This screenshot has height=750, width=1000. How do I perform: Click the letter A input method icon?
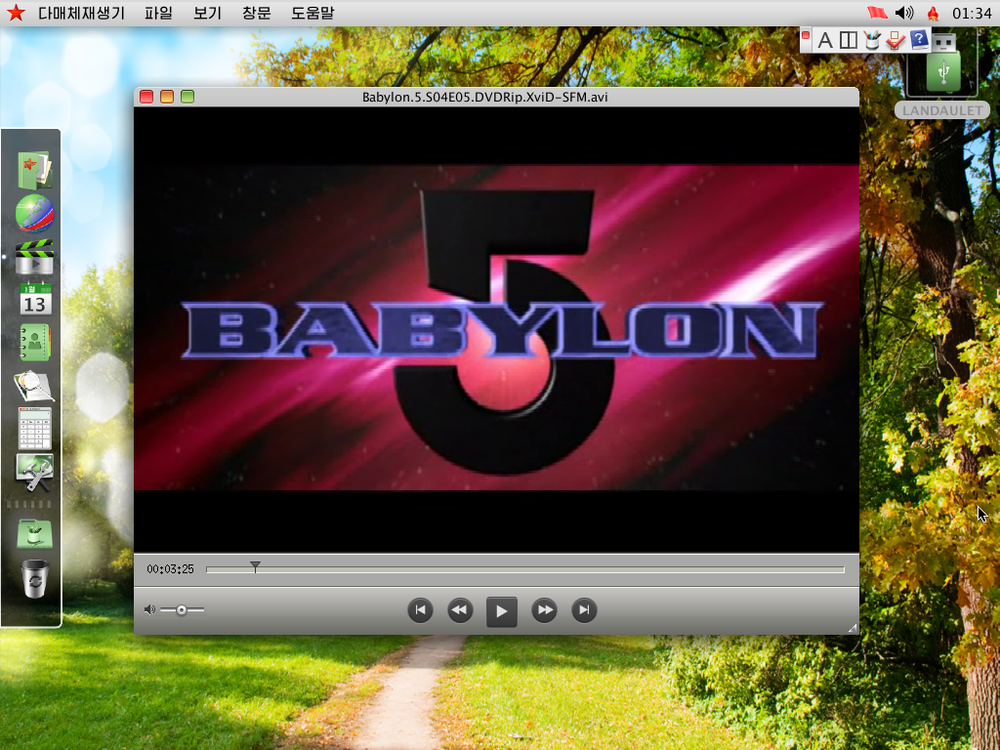[x=825, y=41]
